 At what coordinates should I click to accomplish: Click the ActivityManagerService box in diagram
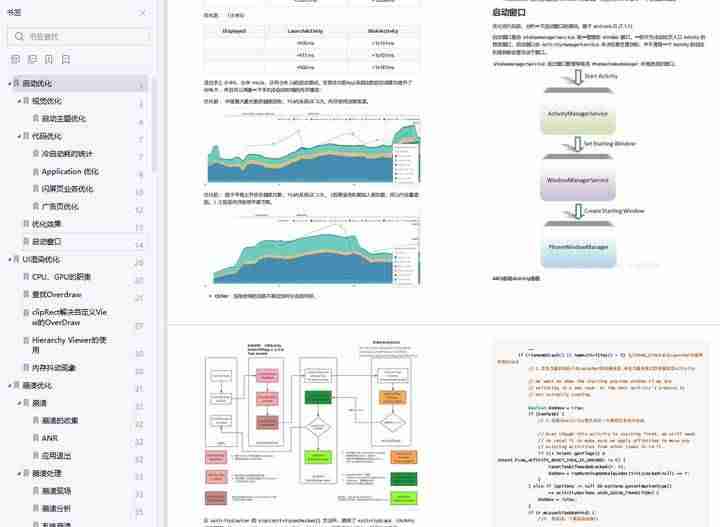point(578,119)
